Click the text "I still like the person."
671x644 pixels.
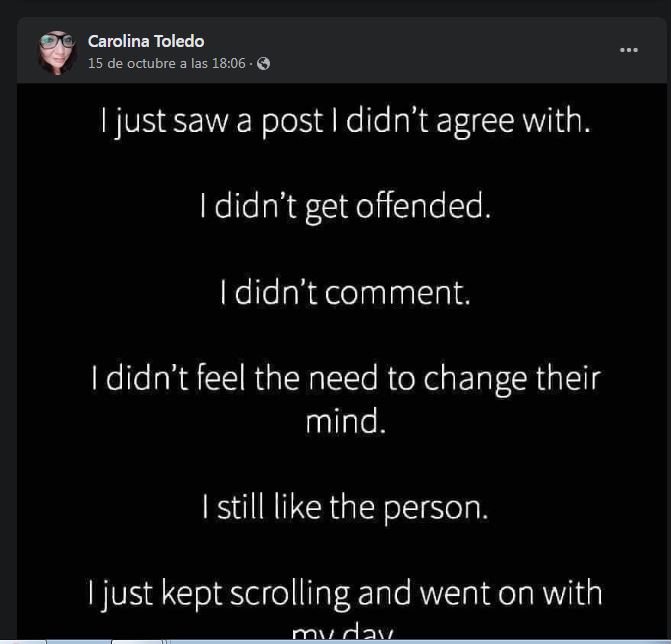tap(345, 507)
